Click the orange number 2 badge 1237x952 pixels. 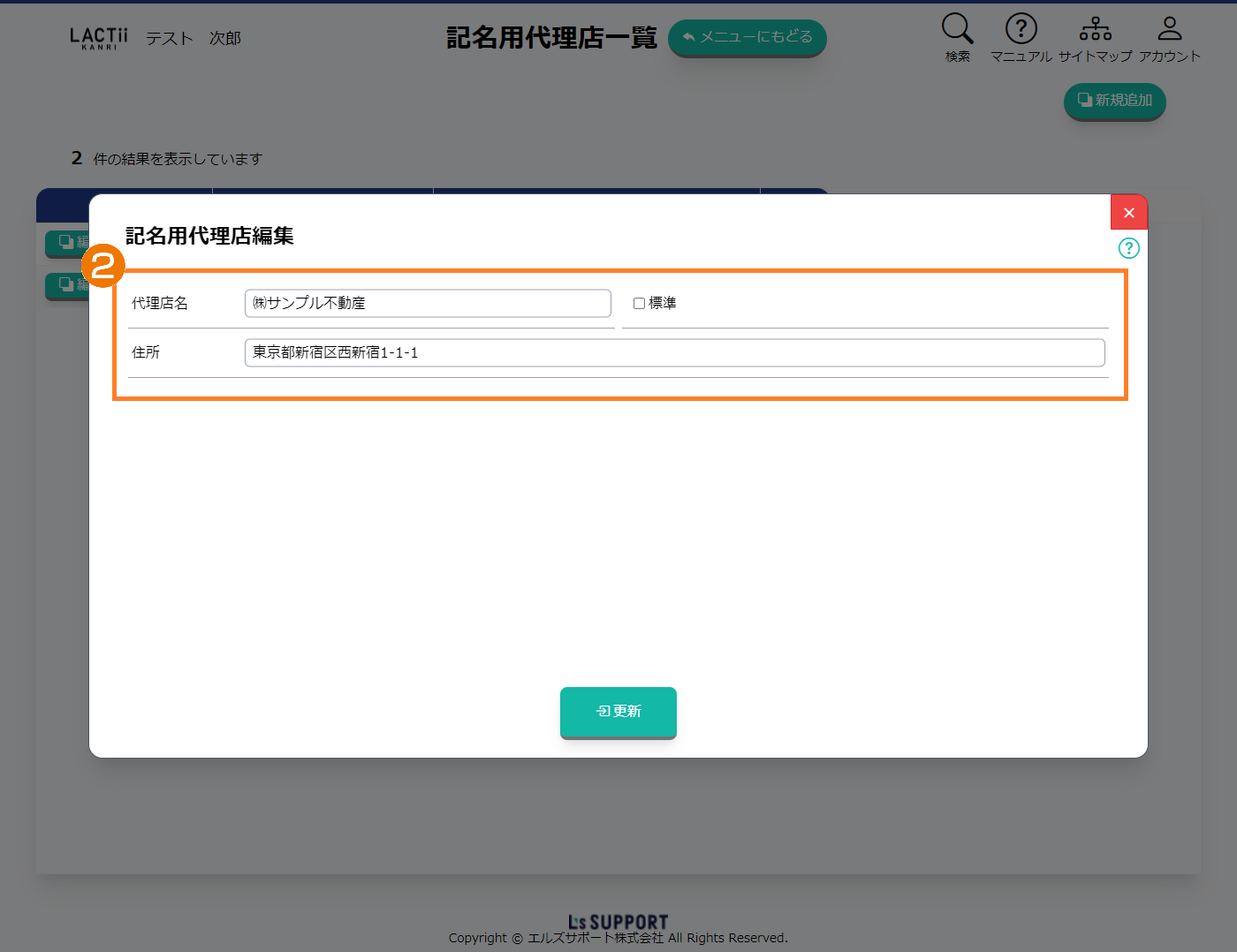(103, 265)
